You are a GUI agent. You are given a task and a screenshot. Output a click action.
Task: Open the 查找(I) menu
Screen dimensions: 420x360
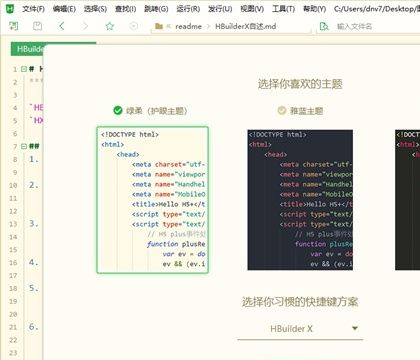tap(125, 9)
